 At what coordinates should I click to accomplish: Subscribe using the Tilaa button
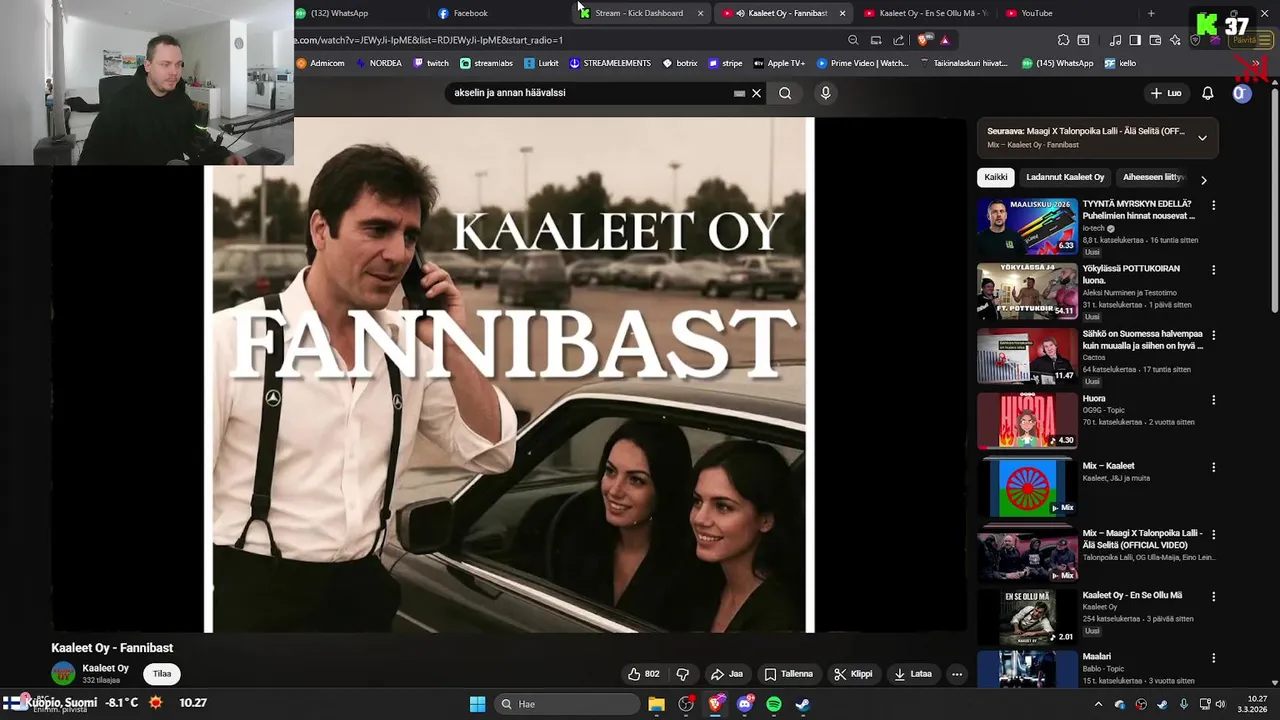(162, 674)
